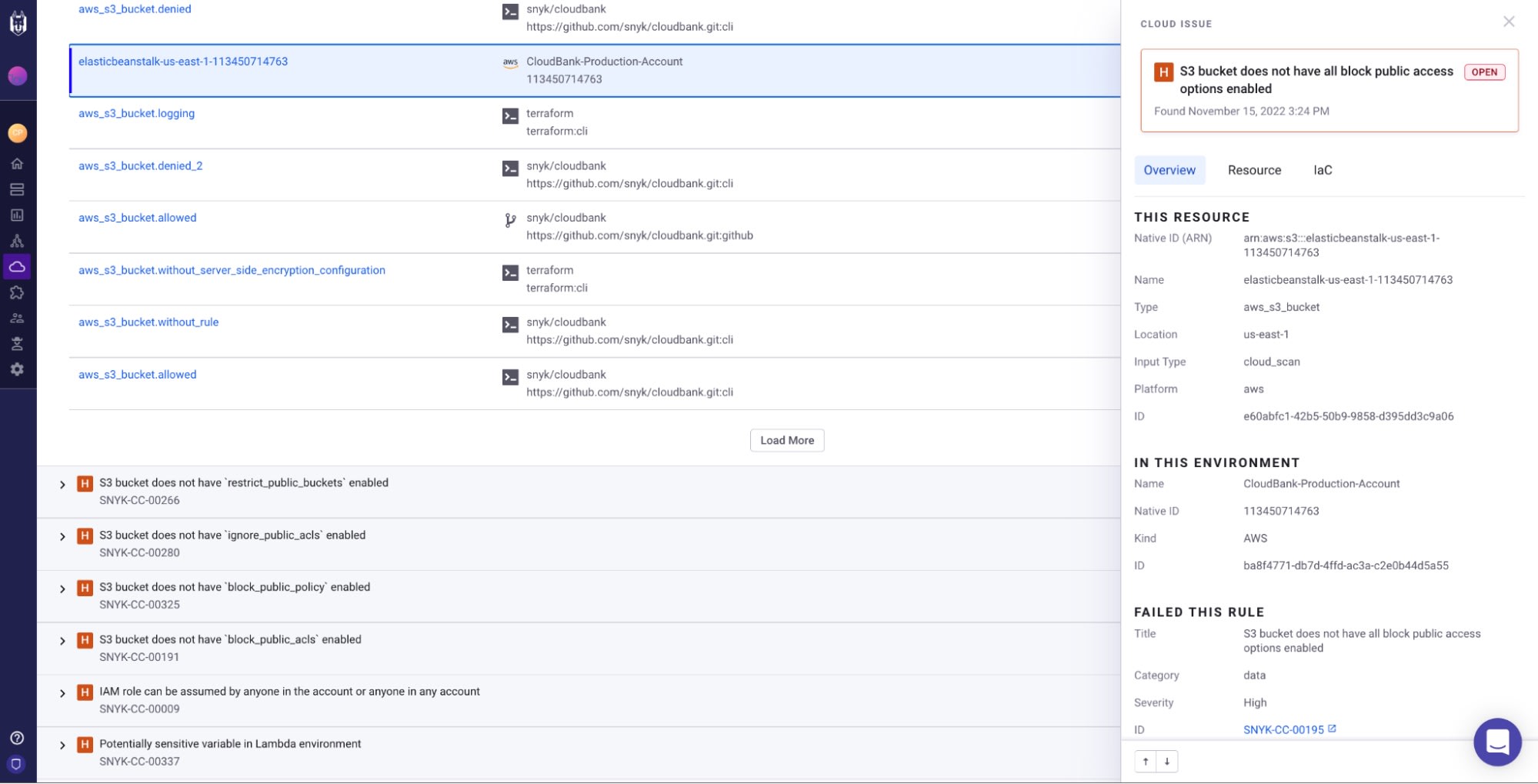Click the shield icon at the sidebar bottom

coord(17,764)
